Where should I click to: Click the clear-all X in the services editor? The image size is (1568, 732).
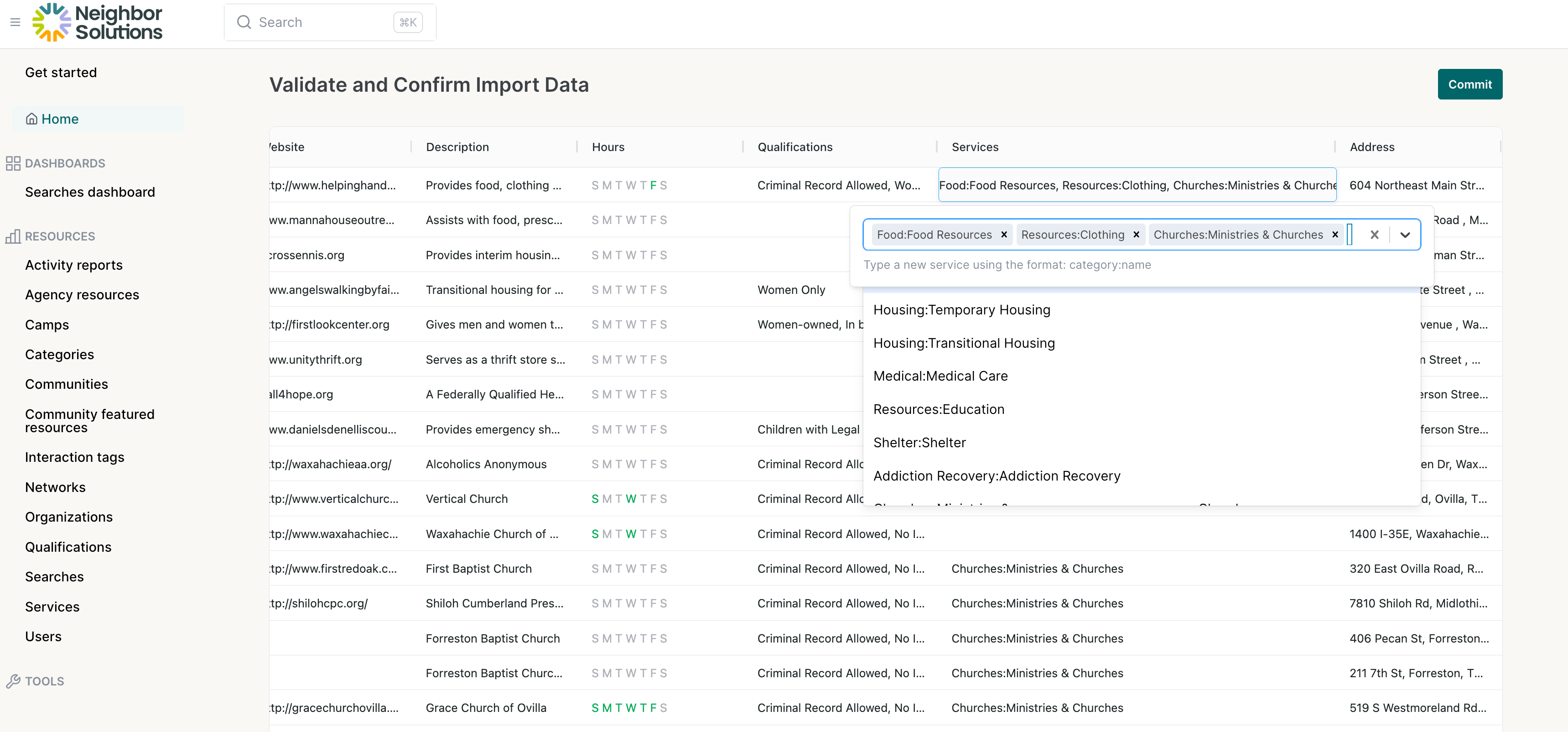[x=1375, y=235]
